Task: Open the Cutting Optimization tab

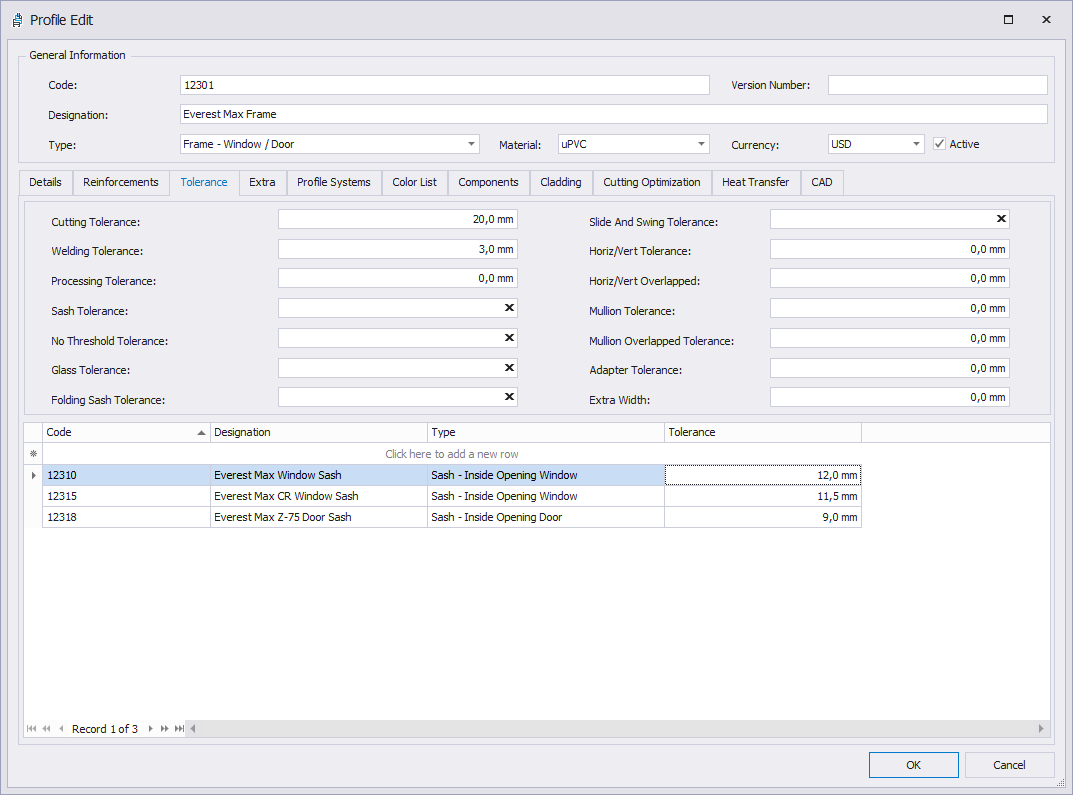Action: [651, 182]
